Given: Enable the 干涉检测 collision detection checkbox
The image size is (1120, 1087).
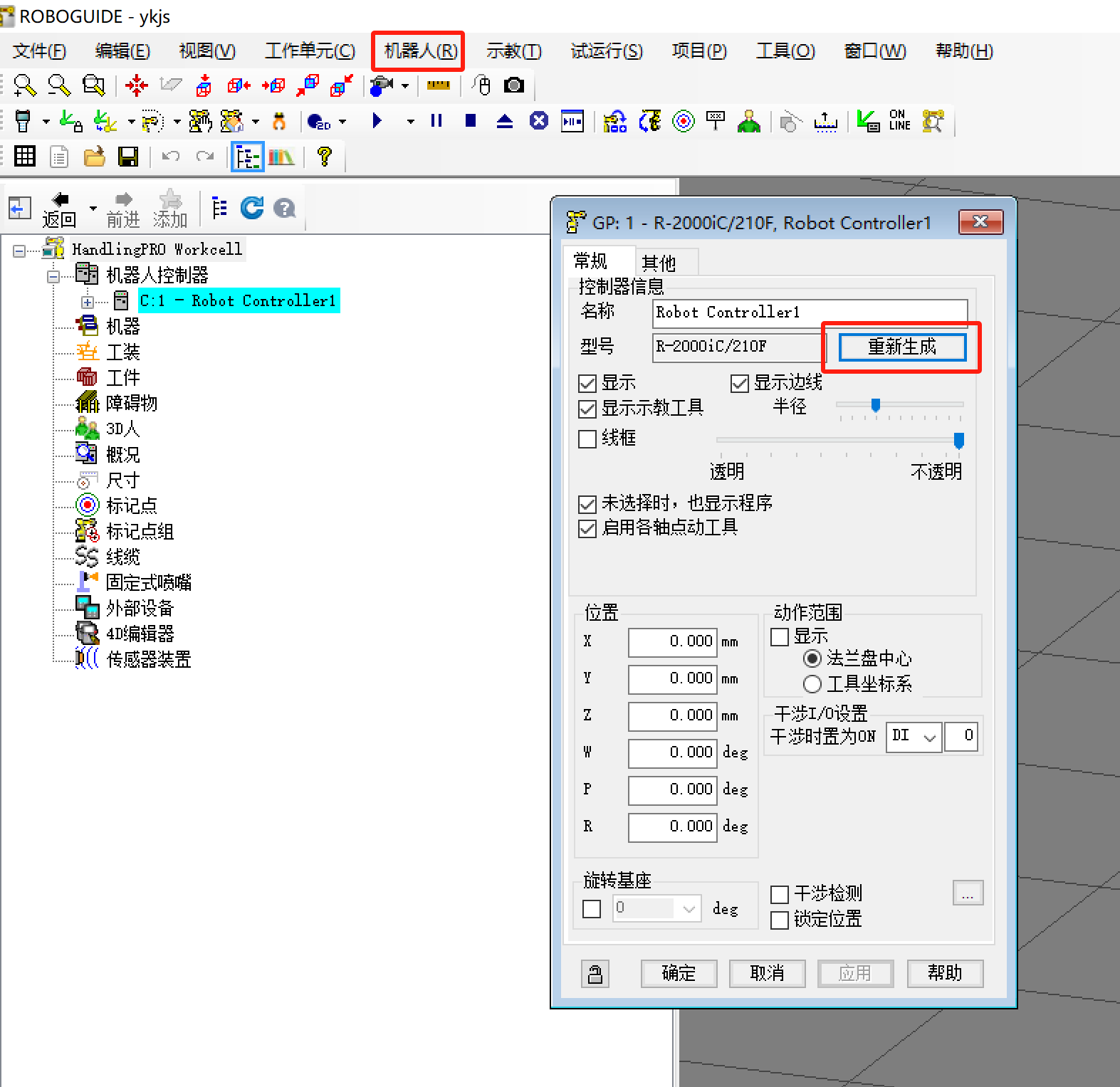Looking at the screenshot, I should [x=780, y=894].
